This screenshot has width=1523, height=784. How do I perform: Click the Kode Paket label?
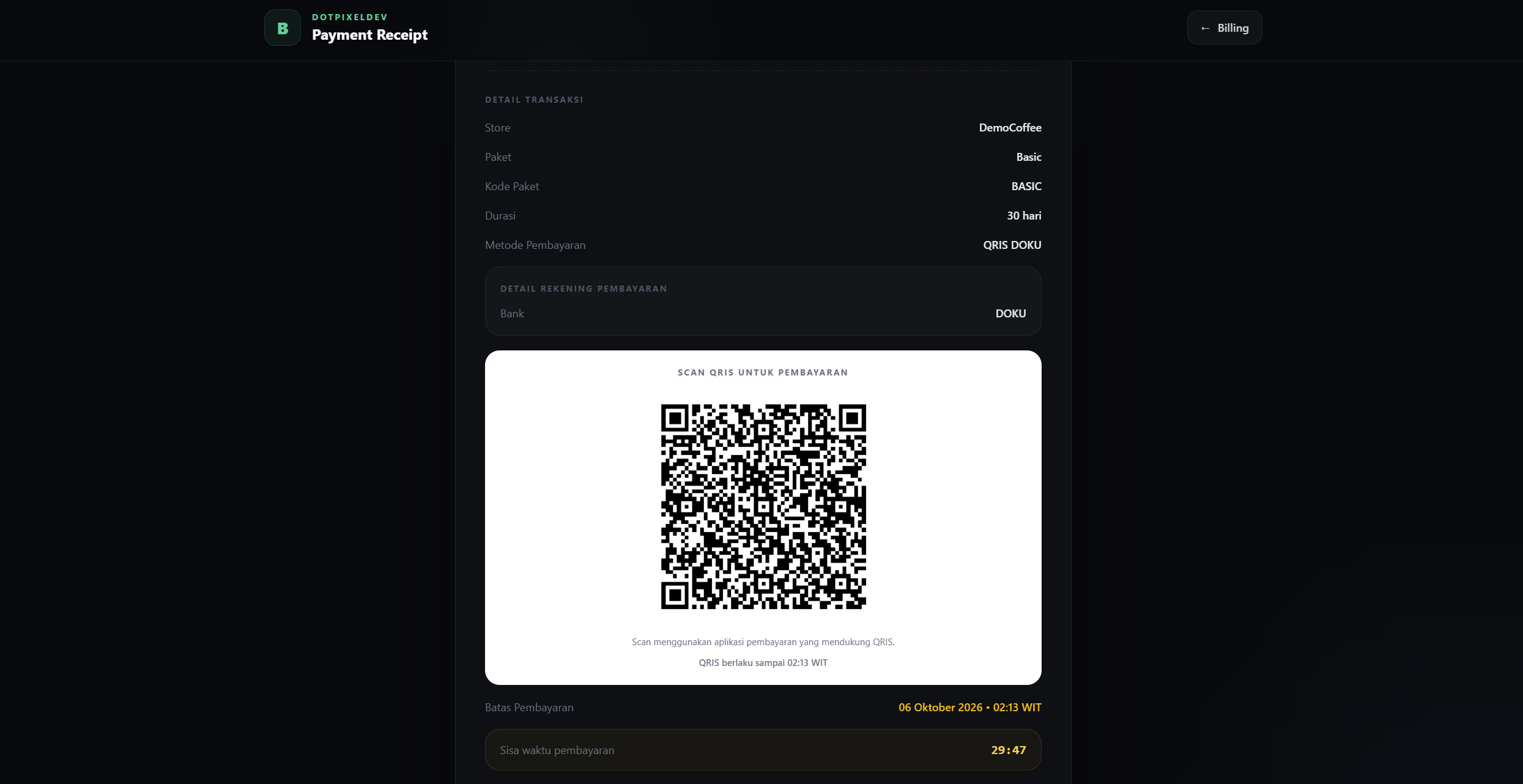(x=512, y=187)
